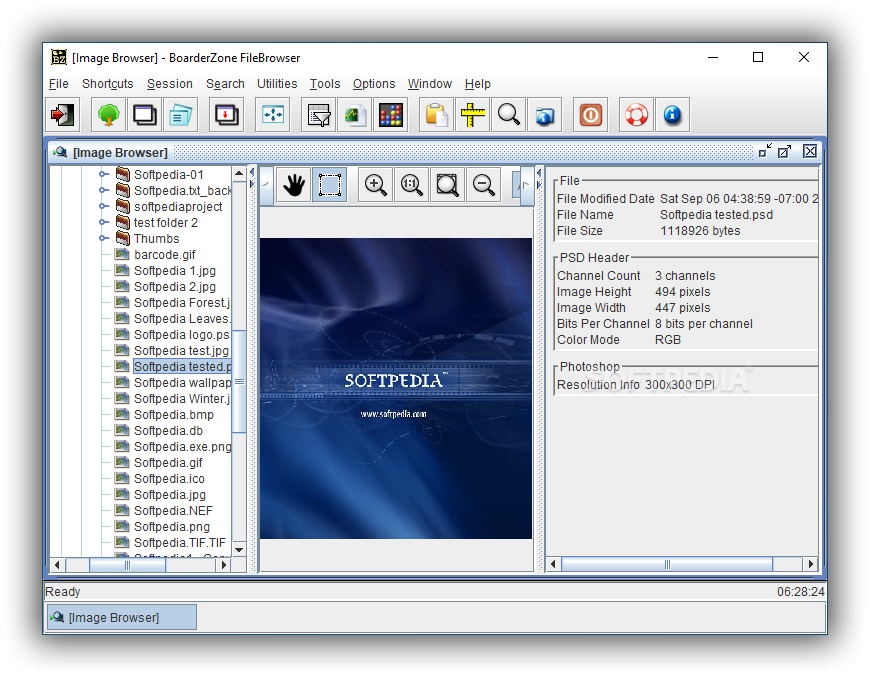Screen dimensions: 870x677
Task: Click the magnifying glass search icon
Action: (x=508, y=115)
